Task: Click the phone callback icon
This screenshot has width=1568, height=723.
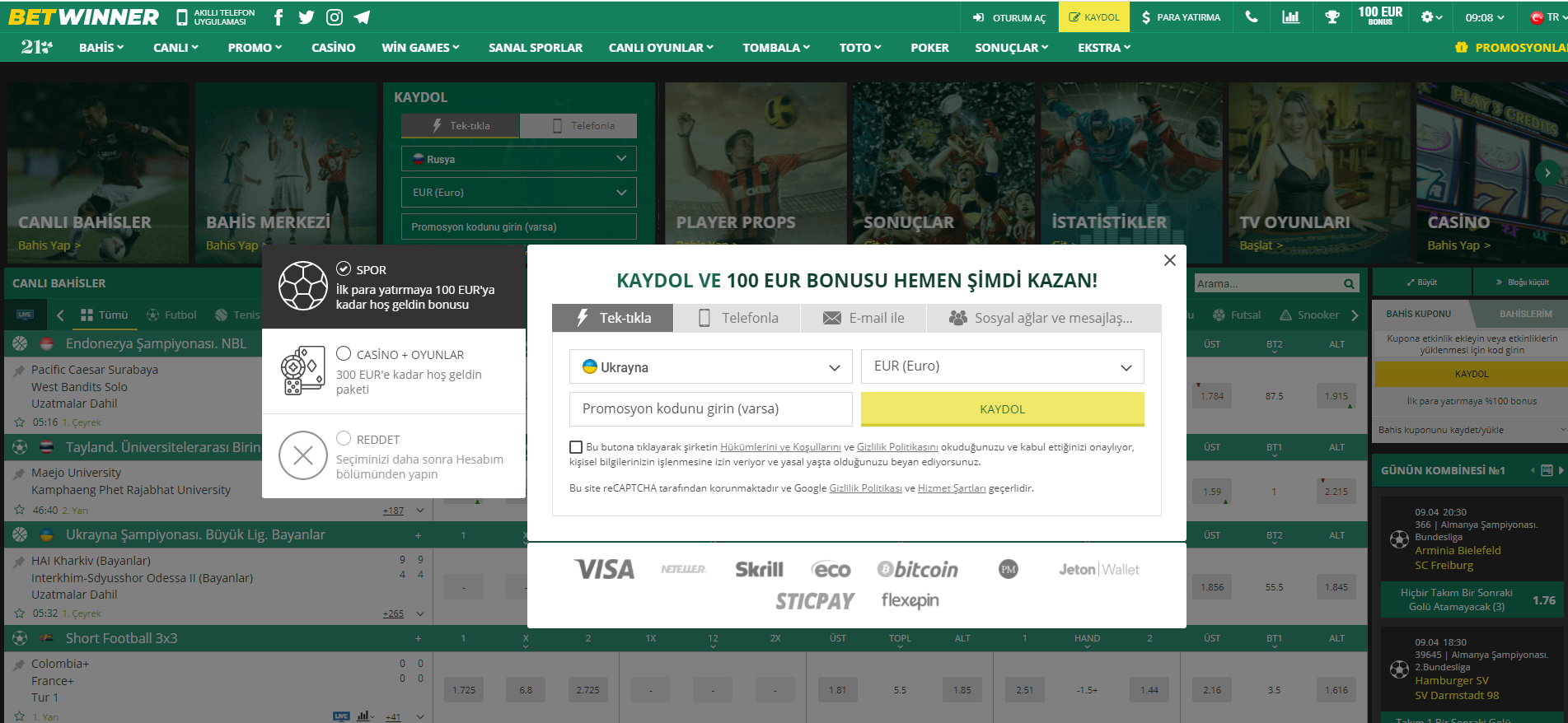Action: pos(1252,17)
